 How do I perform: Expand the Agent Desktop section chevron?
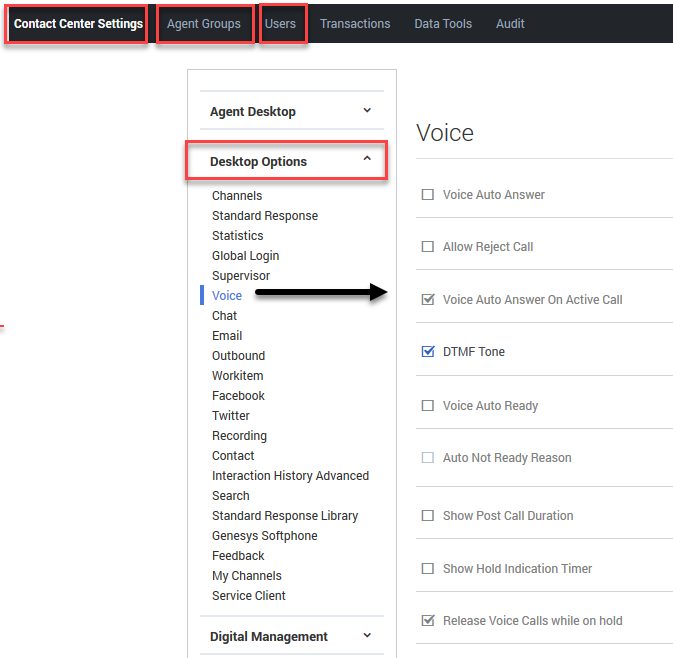367,111
